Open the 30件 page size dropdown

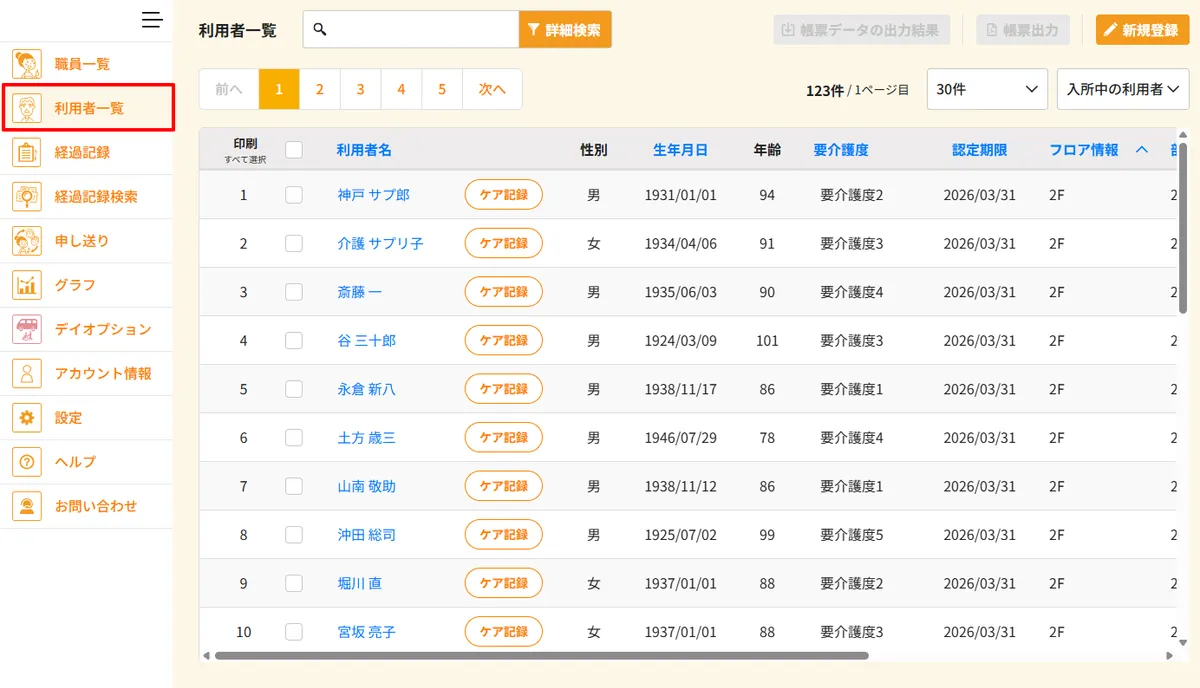click(x=987, y=89)
